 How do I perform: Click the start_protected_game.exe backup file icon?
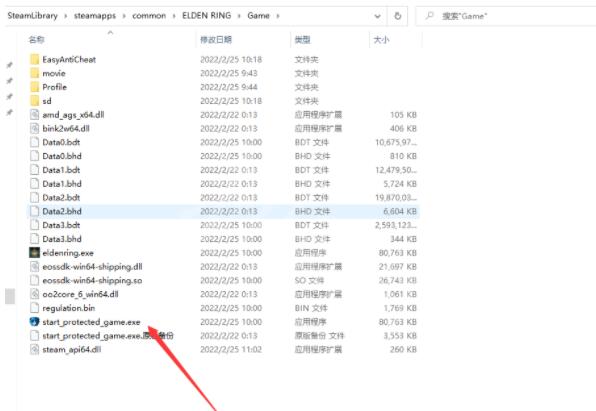35,336
